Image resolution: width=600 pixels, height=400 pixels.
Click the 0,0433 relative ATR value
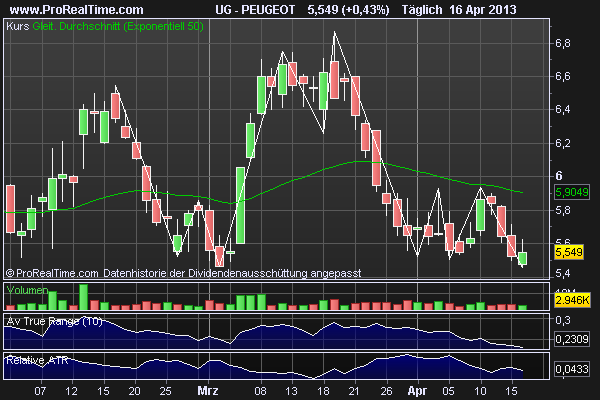click(x=572, y=369)
